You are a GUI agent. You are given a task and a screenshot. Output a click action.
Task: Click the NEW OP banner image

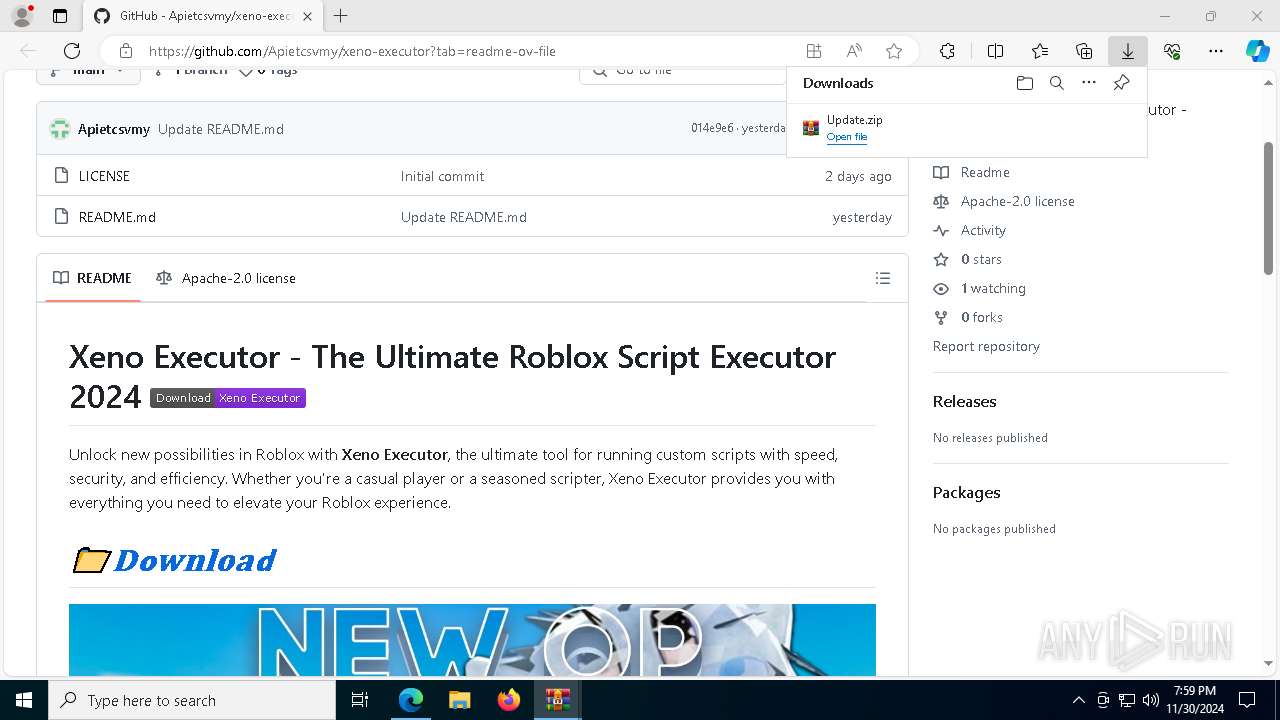[x=472, y=640]
